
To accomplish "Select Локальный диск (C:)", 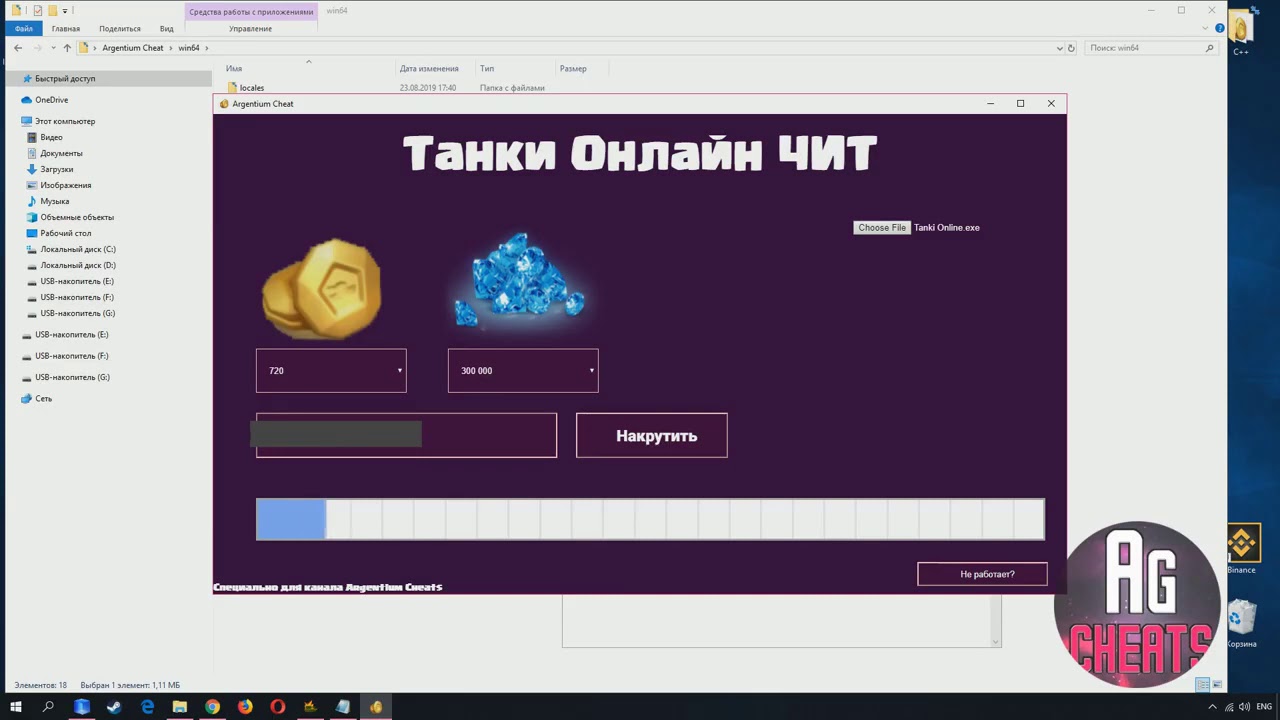I will pos(78,249).
